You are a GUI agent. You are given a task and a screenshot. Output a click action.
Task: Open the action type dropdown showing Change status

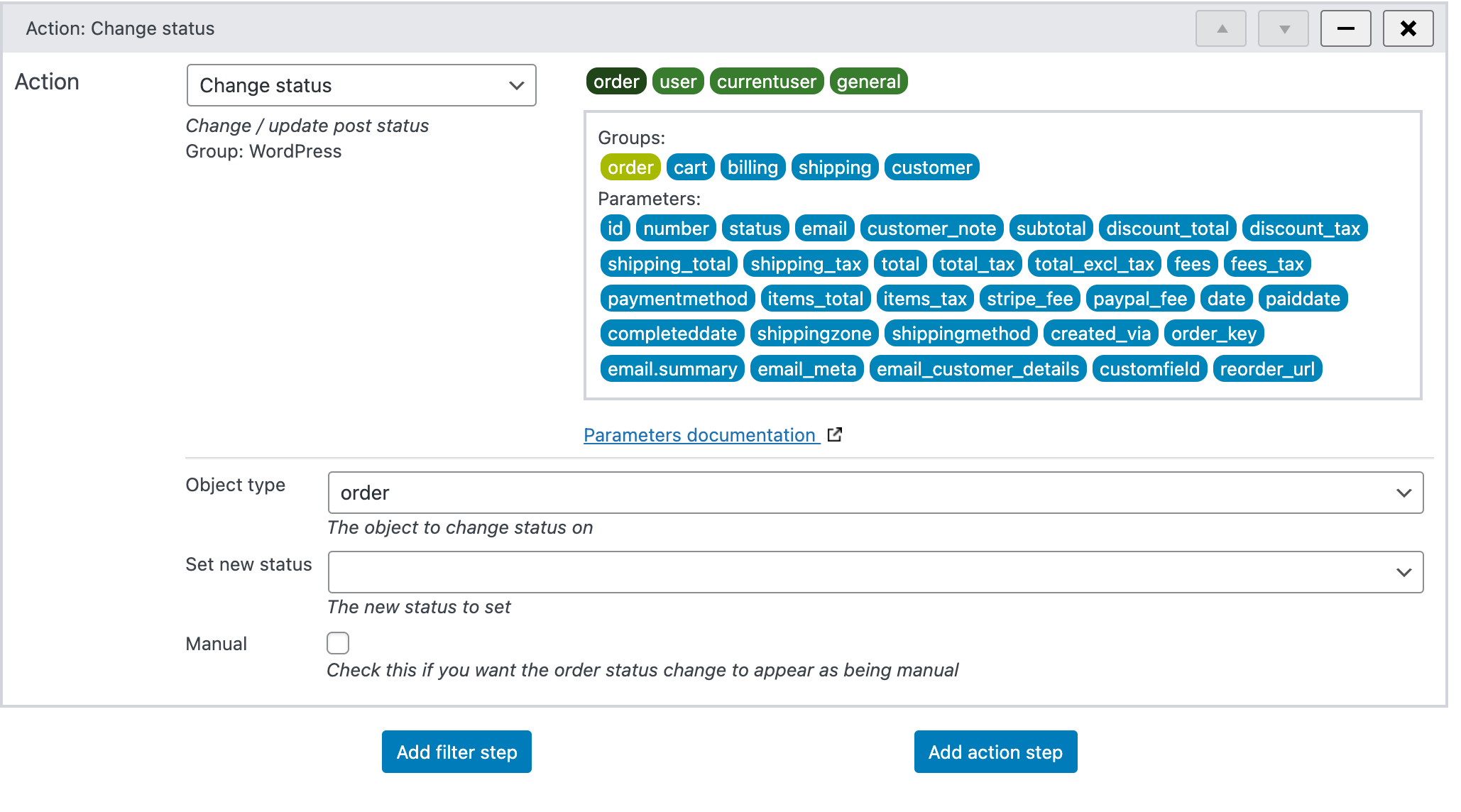pyautogui.click(x=361, y=85)
